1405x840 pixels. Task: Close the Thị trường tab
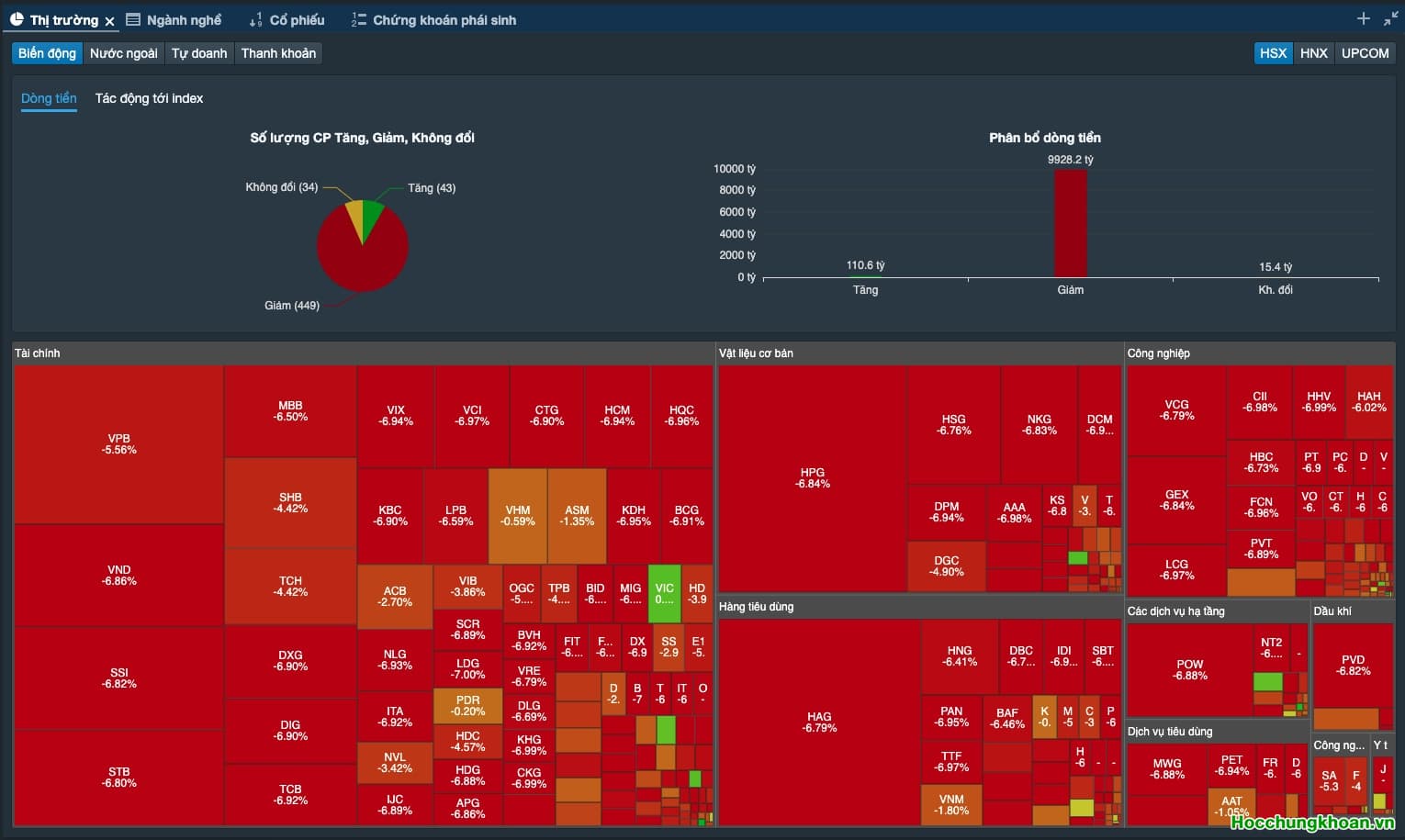tap(109, 21)
